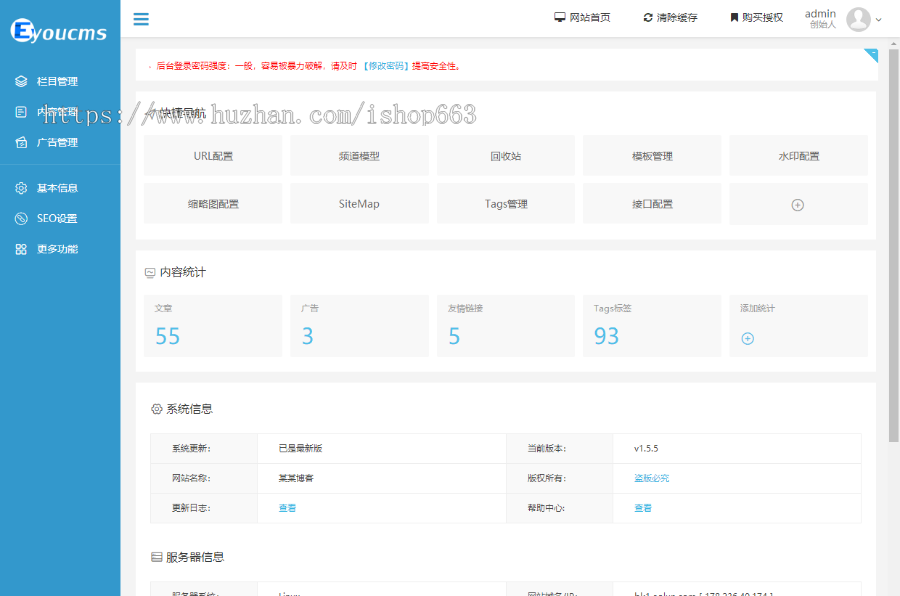The height and width of the screenshot is (596, 900).
Task: Click the Tags标签 count 93
Action: coord(607,336)
